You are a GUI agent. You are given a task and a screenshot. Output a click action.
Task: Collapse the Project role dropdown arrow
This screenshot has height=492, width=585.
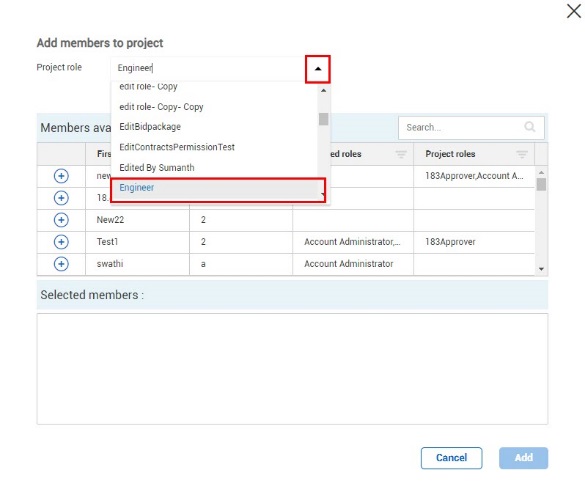pos(317,69)
